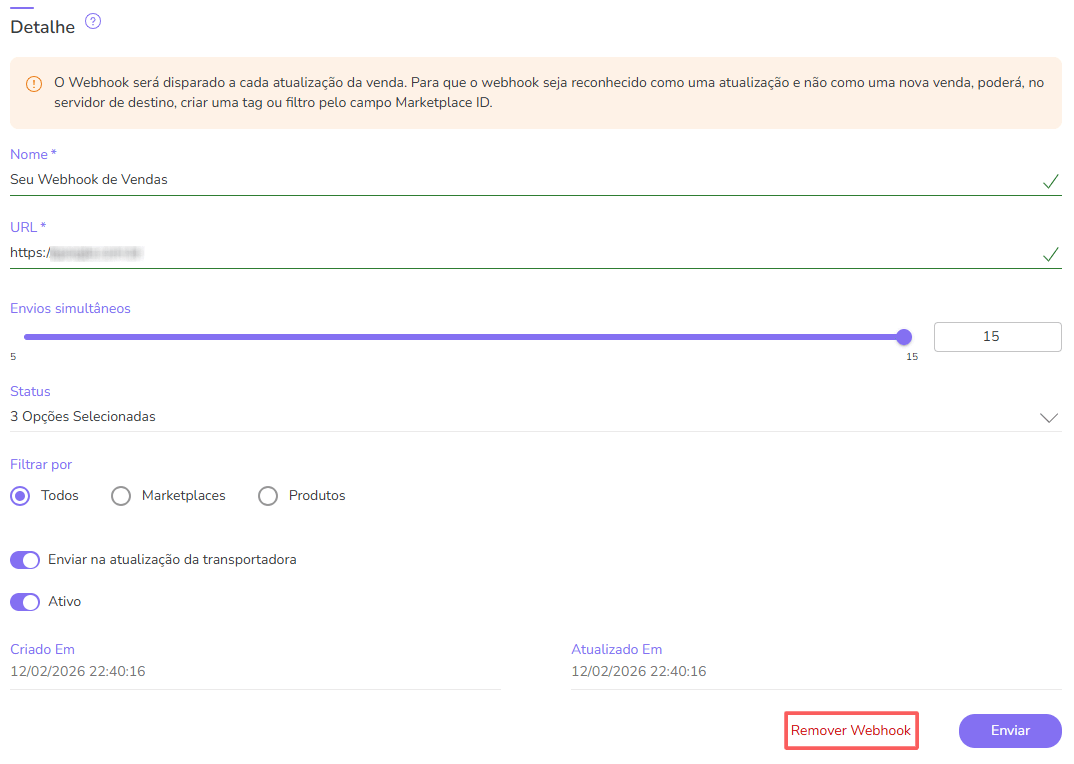This screenshot has width=1074, height=764.
Task: Click the chevron on the Status selector
Action: [1048, 418]
